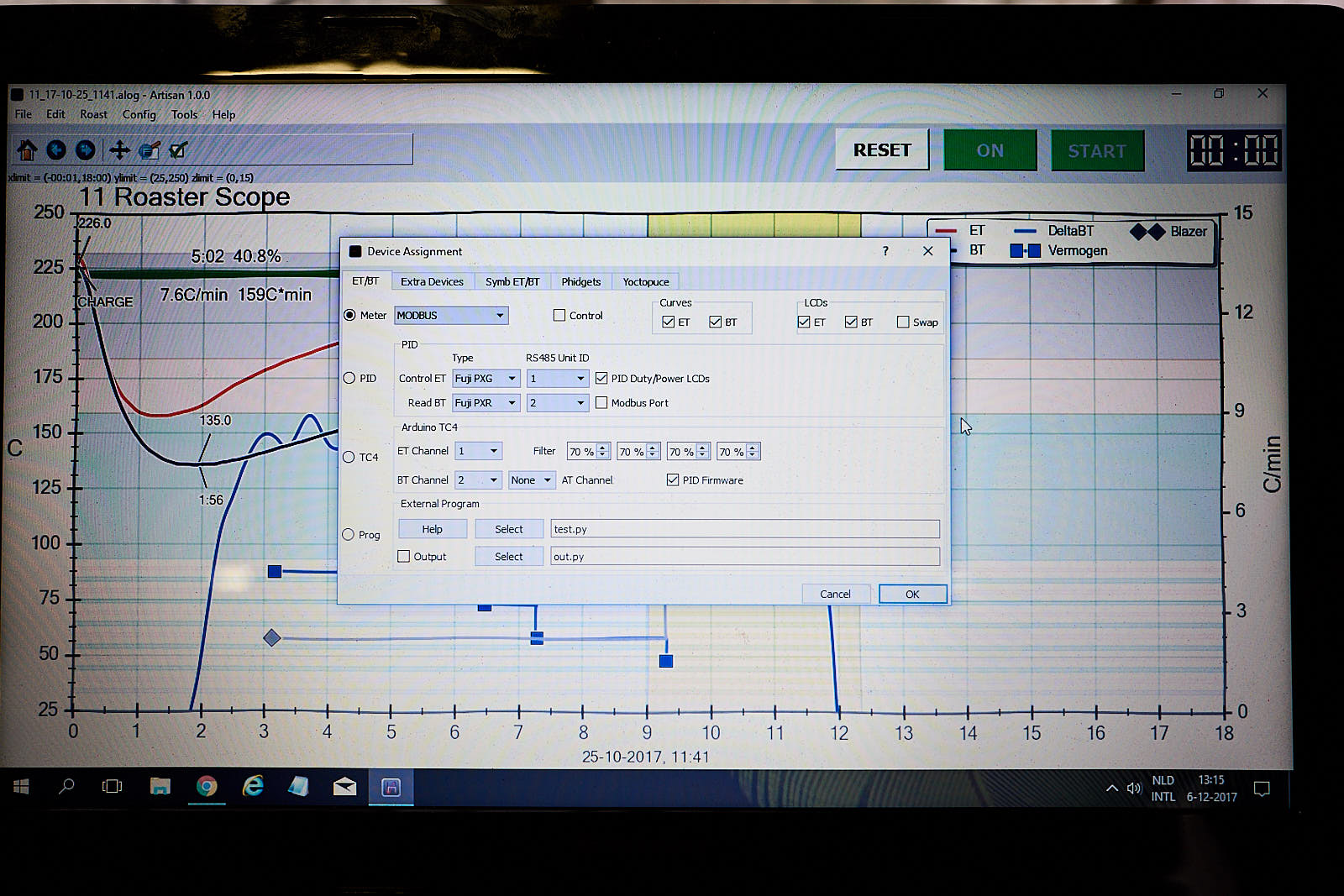The width and height of the screenshot is (1344, 896).
Task: Open the subplot configuration toolbar icon
Action: 150,150
